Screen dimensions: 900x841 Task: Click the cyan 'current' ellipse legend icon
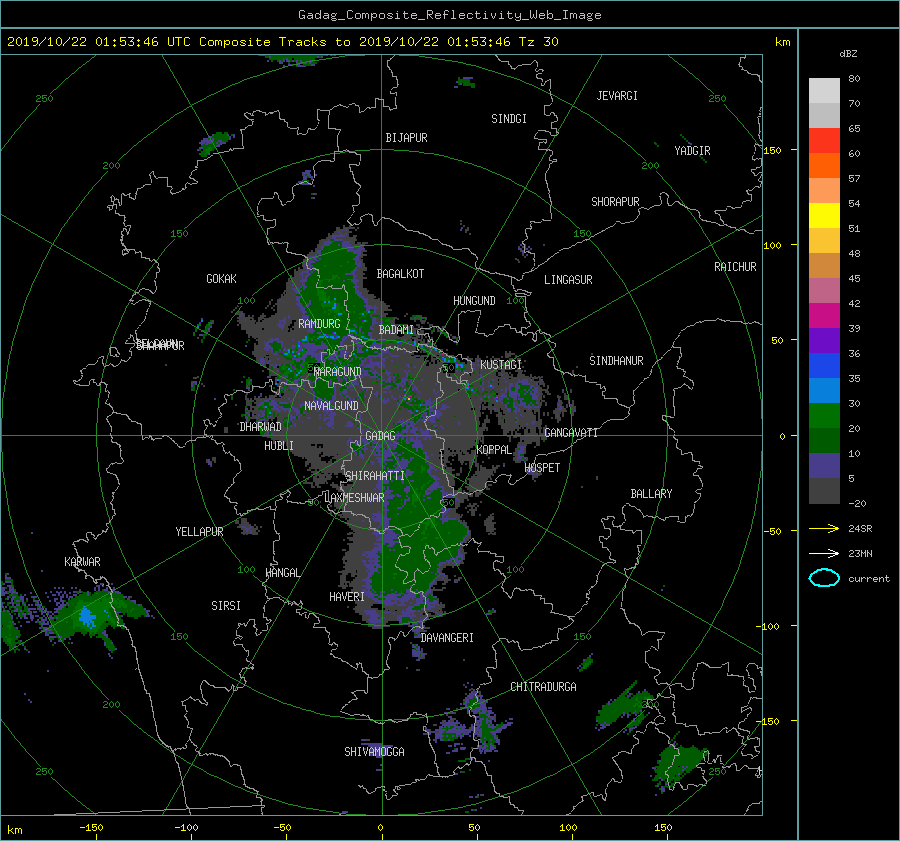[824, 578]
